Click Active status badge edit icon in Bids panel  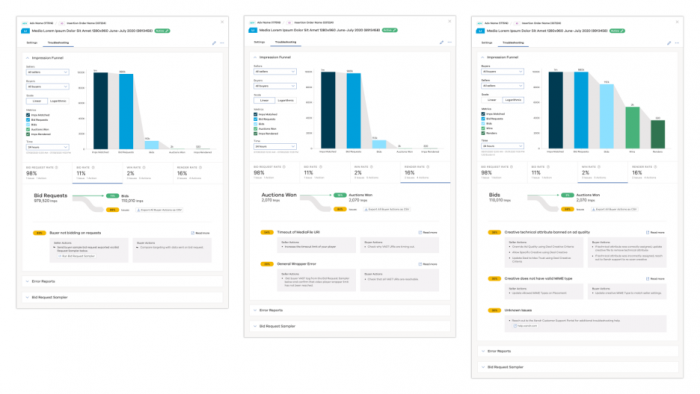tap(622, 31)
